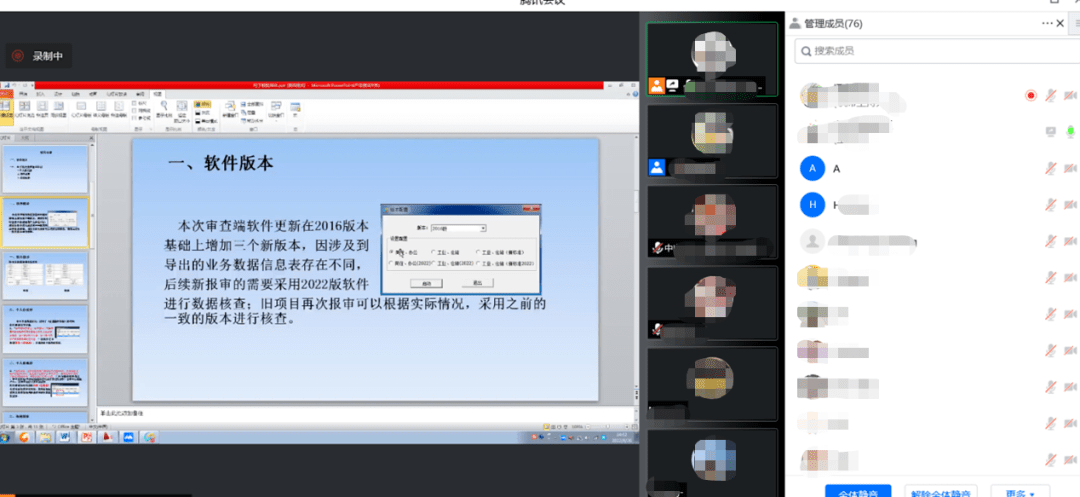Screen dimensions: 1080x497
Task: Close the 管理成员 member panel
Action: click(x=1060, y=23)
